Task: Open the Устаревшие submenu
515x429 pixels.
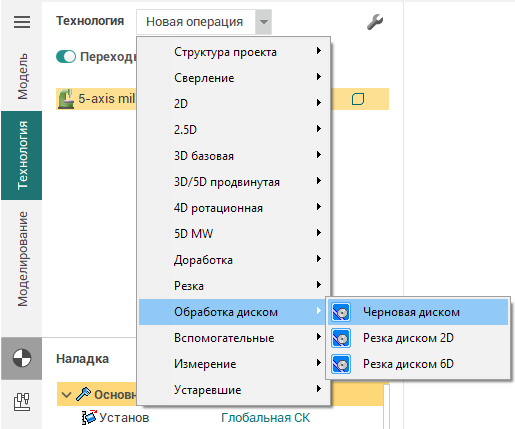Action: (x=235, y=390)
